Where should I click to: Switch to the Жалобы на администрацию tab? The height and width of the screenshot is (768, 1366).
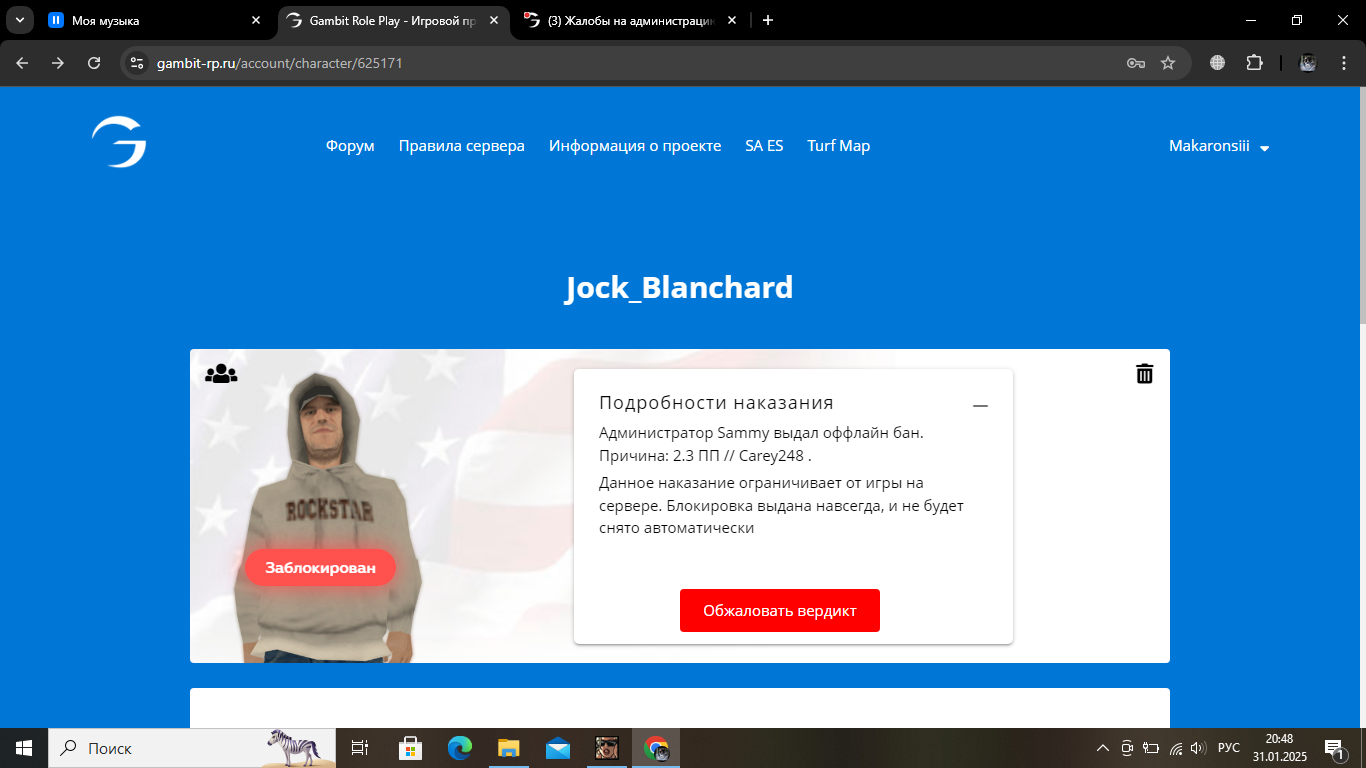pos(630,20)
